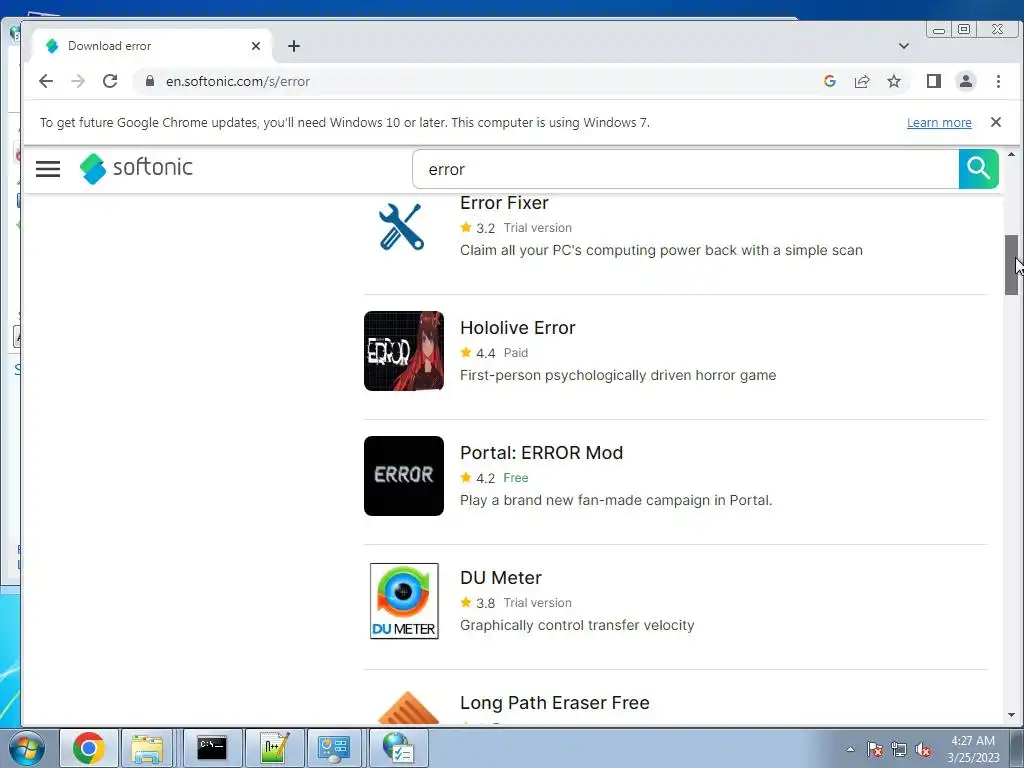View site info via padlock icon
Screen dimensions: 1024x768
150,81
